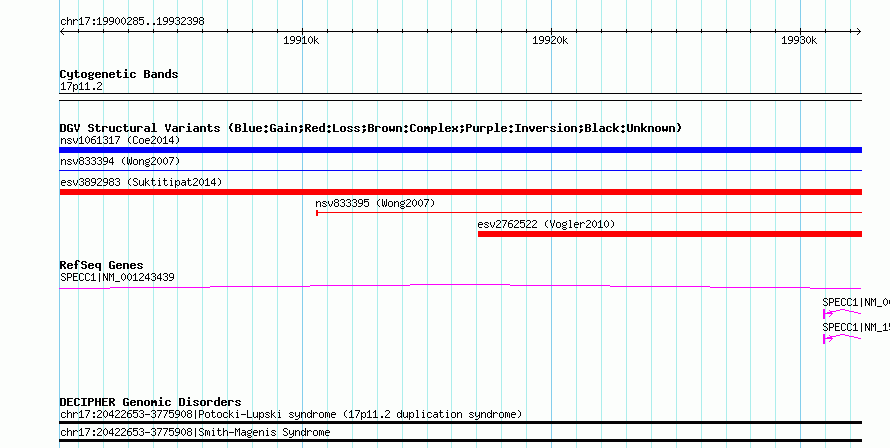Click the 19920k ruler tick label

tap(550, 40)
